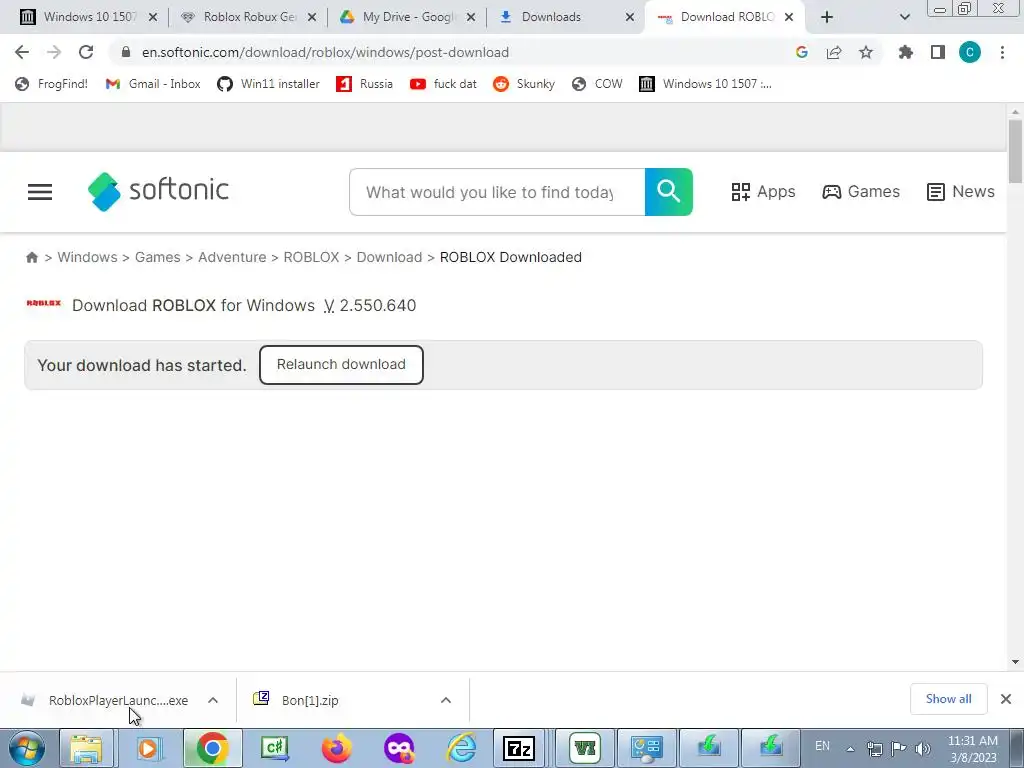Click the page's vertical scrollbar thumb
This screenshot has width=1024, height=768.
click(x=1015, y=152)
